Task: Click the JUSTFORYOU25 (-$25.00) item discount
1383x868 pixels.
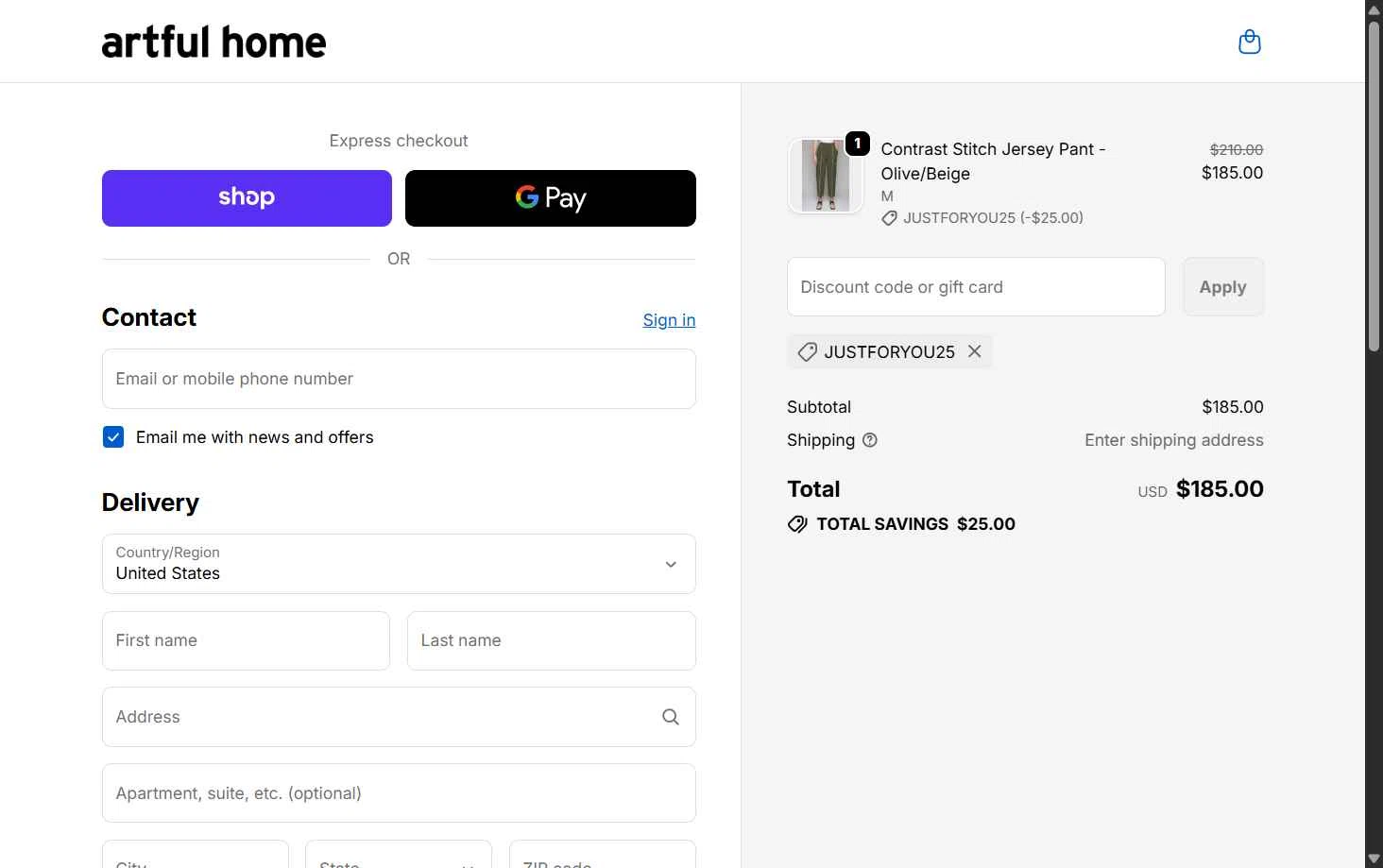Action: point(982,218)
